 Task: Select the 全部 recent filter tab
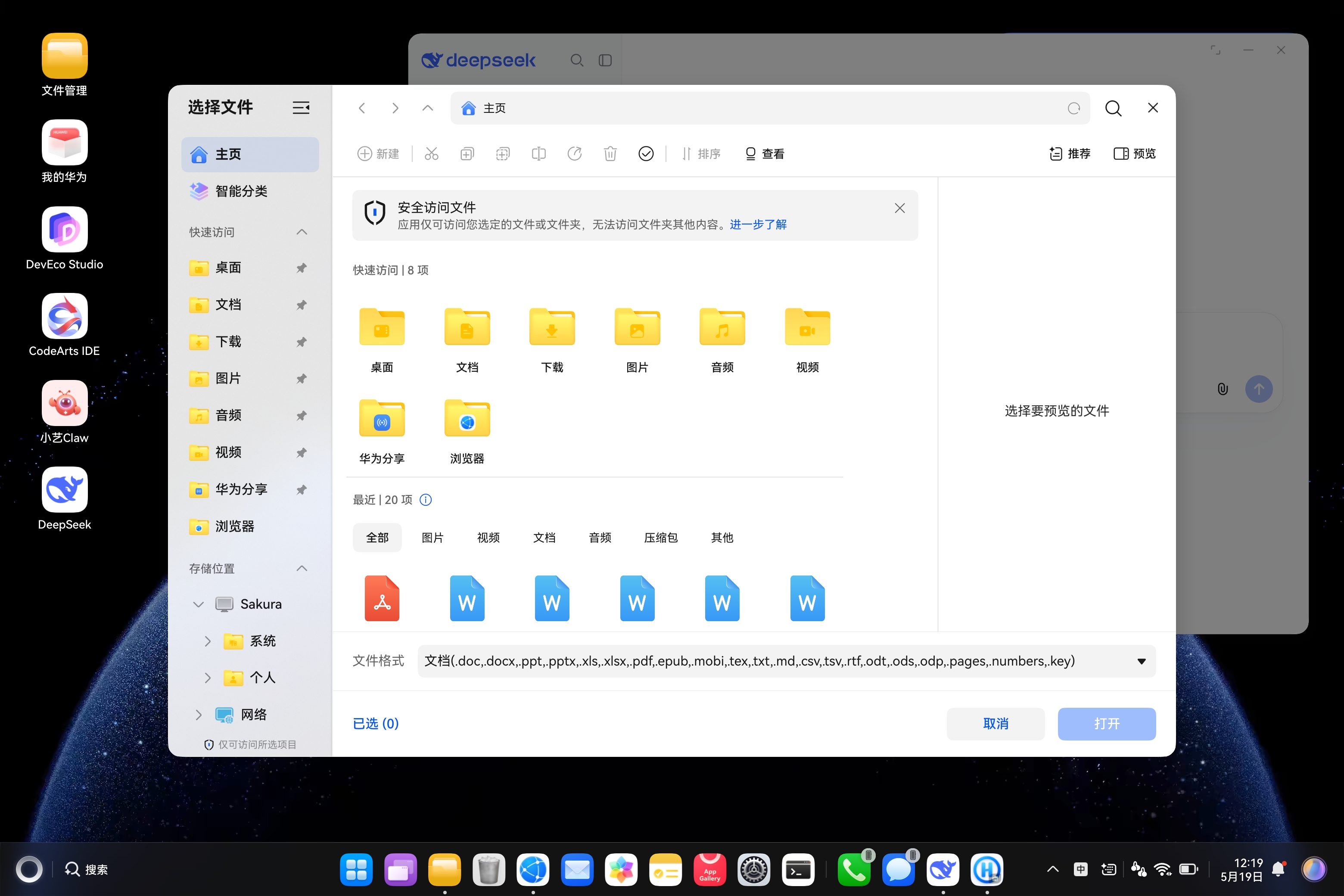pos(377,538)
